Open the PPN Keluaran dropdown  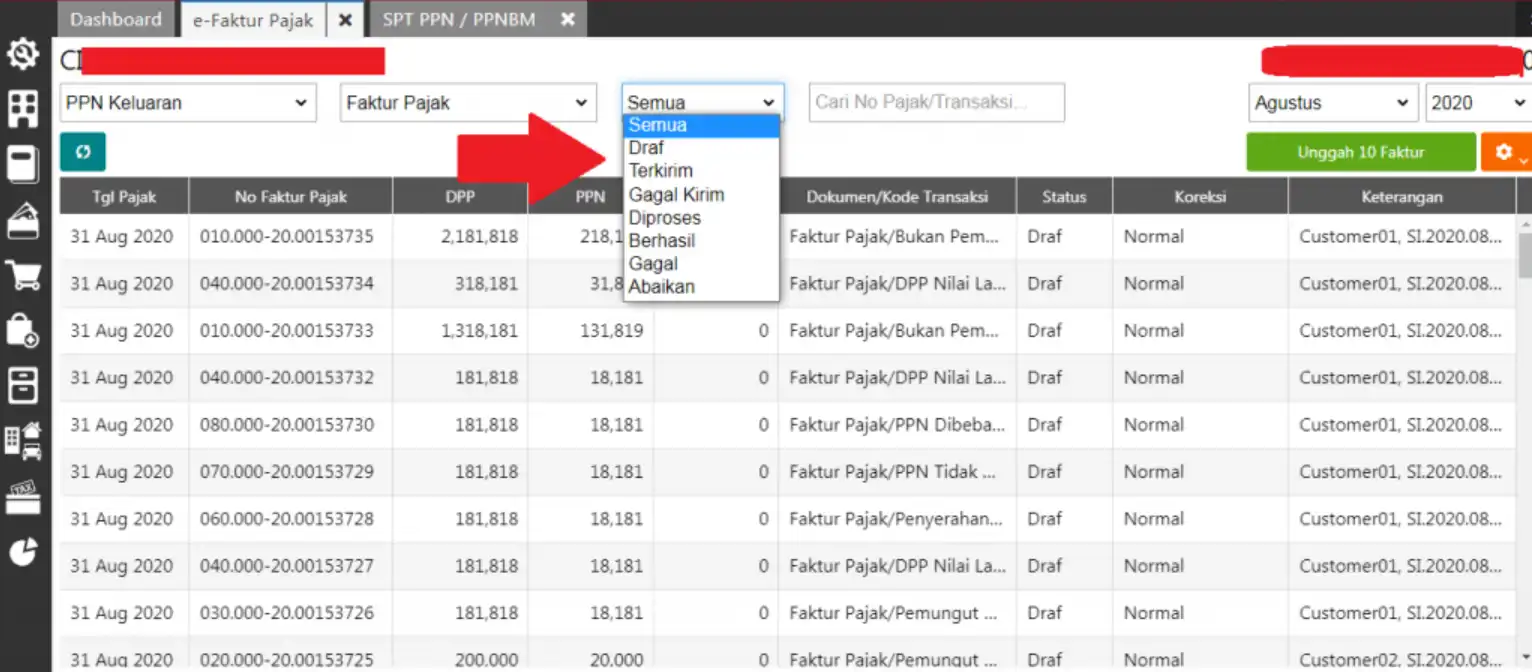tap(188, 103)
